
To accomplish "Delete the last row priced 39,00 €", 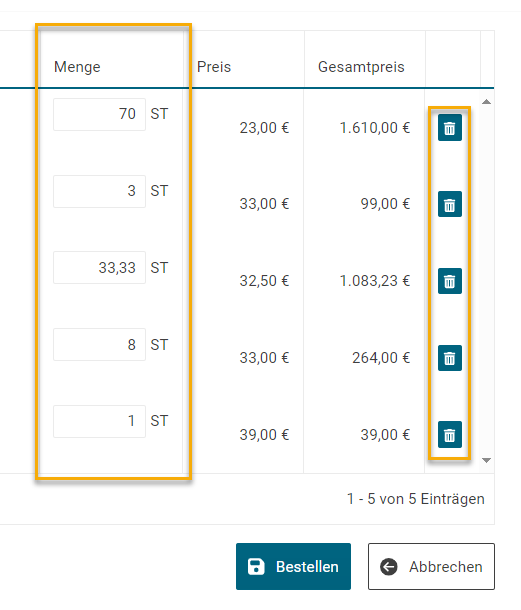I will pyautogui.click(x=449, y=435).
